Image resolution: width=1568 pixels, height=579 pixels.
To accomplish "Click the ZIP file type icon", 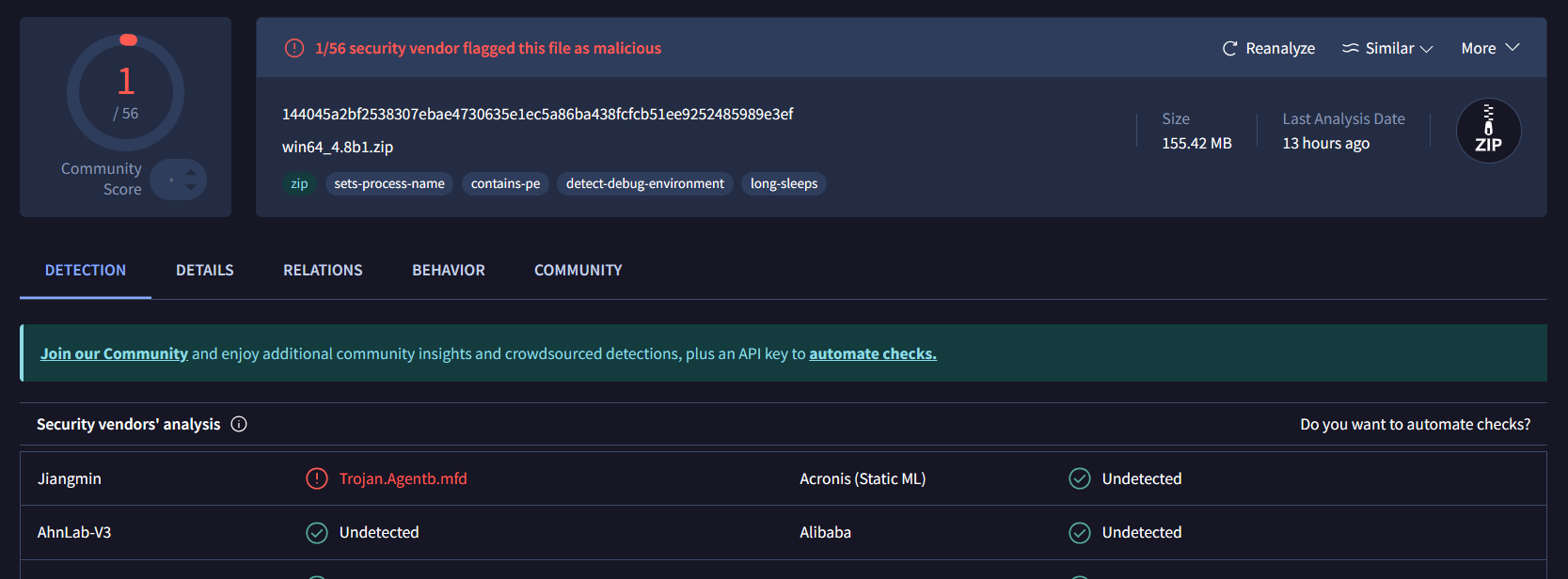I will [x=1488, y=131].
